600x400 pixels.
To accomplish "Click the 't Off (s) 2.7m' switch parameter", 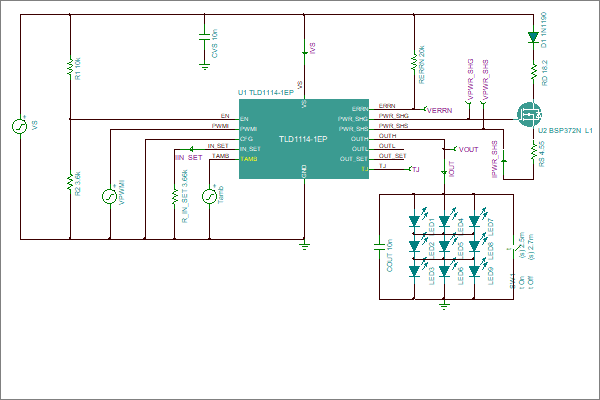I will click(531, 261).
